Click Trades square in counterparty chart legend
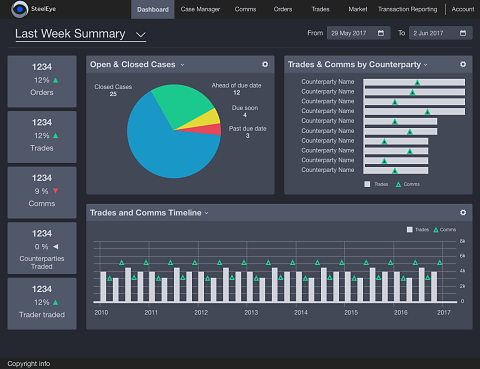This screenshot has height=369, width=480. coord(367,184)
